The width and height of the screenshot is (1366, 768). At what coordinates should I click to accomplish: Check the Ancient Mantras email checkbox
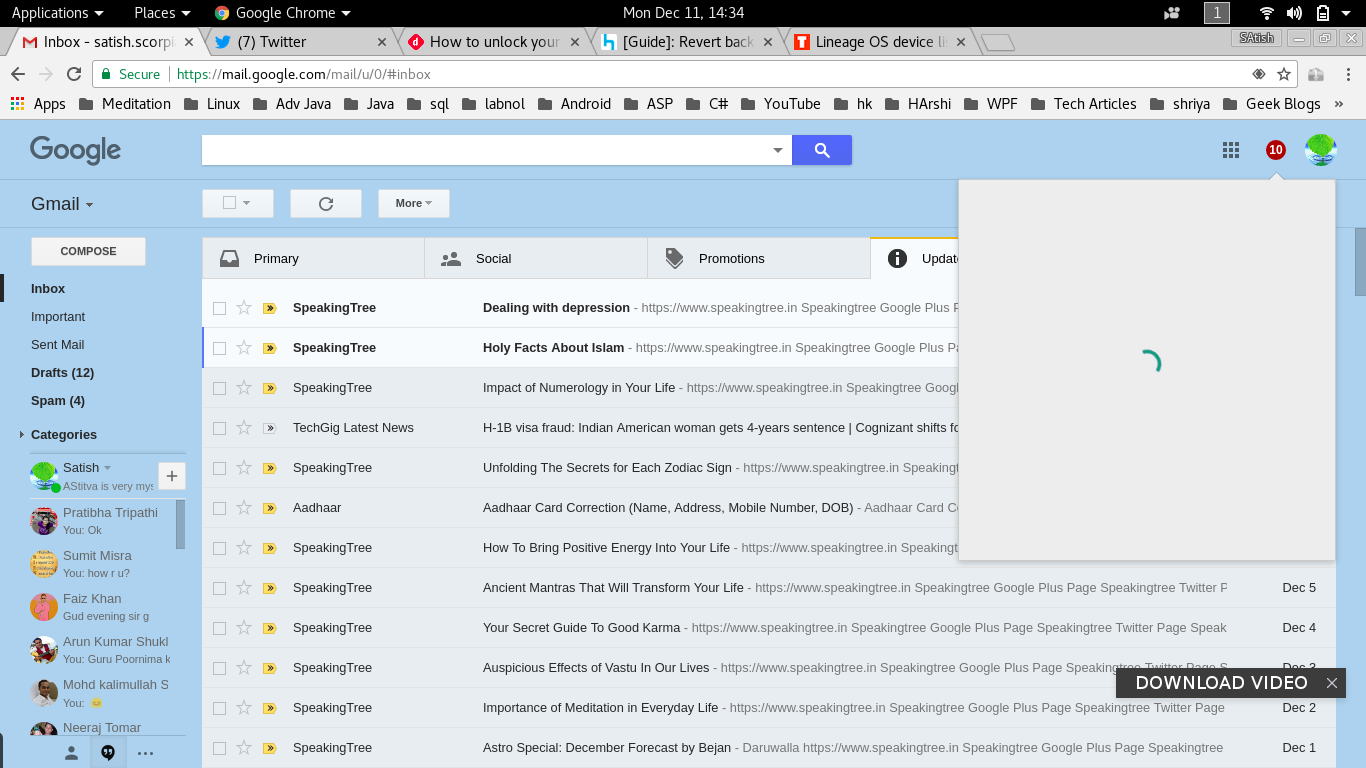(219, 588)
